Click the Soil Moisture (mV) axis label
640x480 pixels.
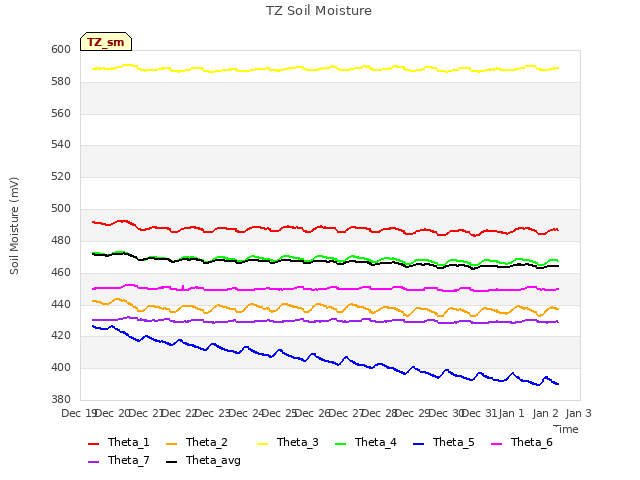coord(14,226)
